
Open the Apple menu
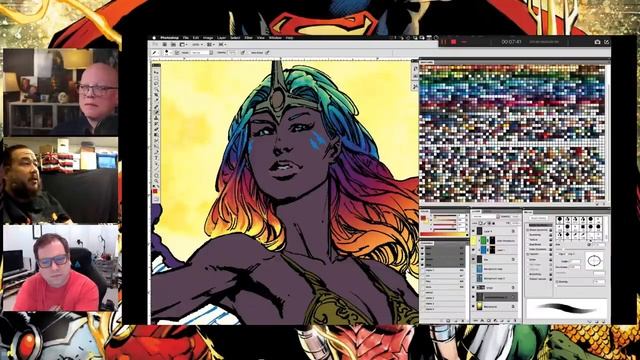154,38
